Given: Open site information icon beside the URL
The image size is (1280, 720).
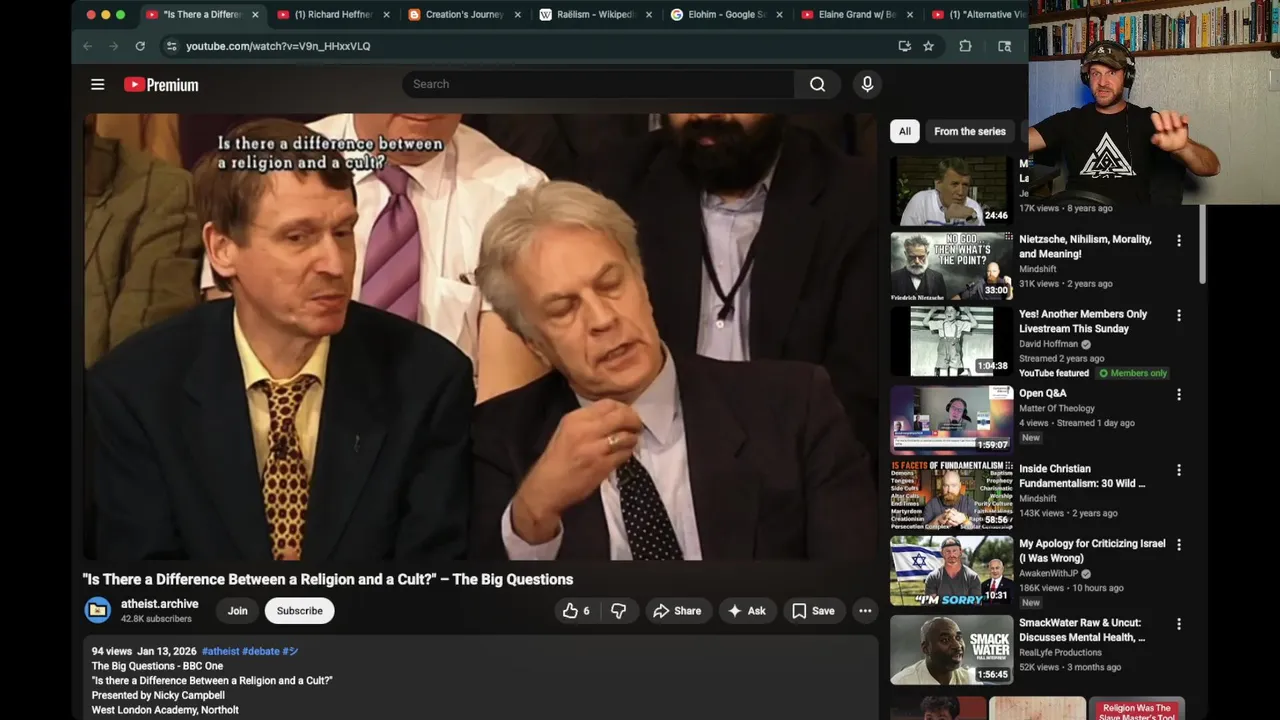Looking at the screenshot, I should 171,46.
